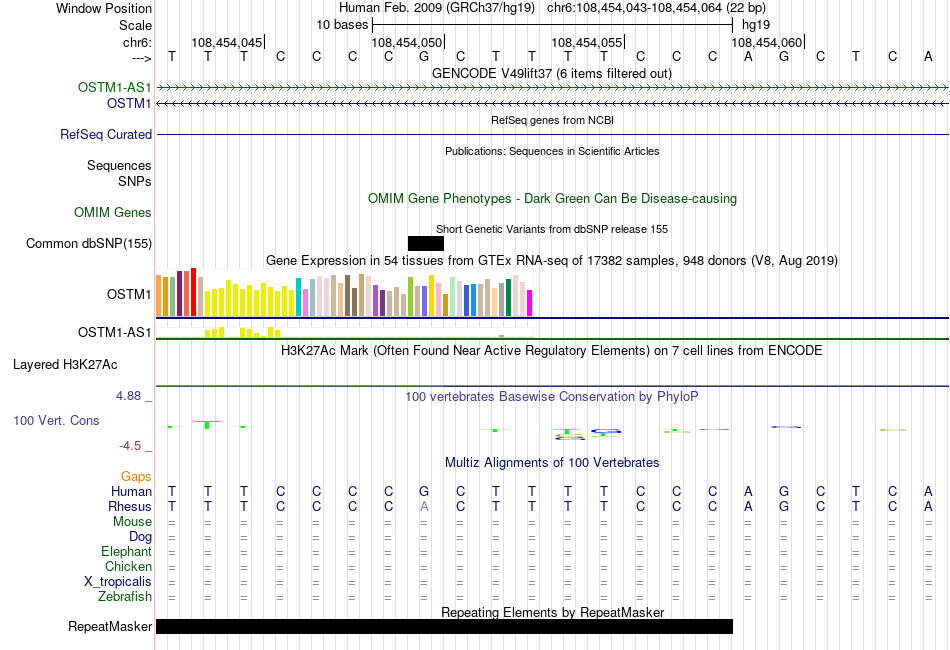Click the cyan bar in OSTM1 chart
The width and height of the screenshot is (950, 650).
point(298,297)
